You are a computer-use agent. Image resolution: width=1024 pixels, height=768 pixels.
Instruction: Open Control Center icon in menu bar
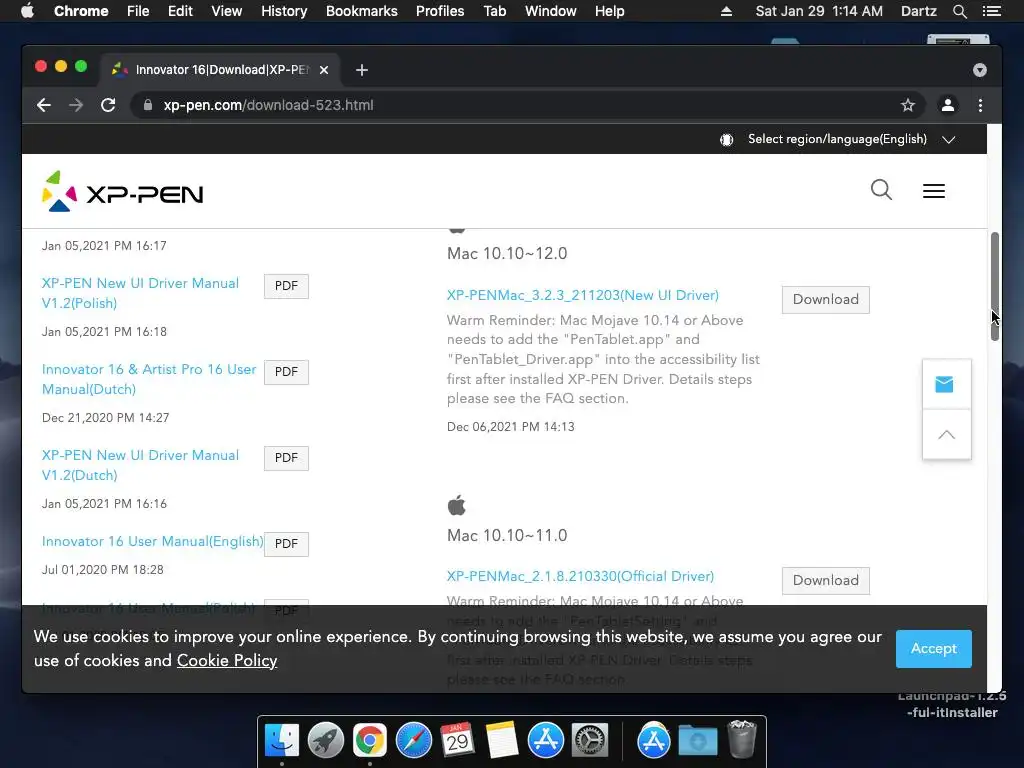tap(991, 11)
